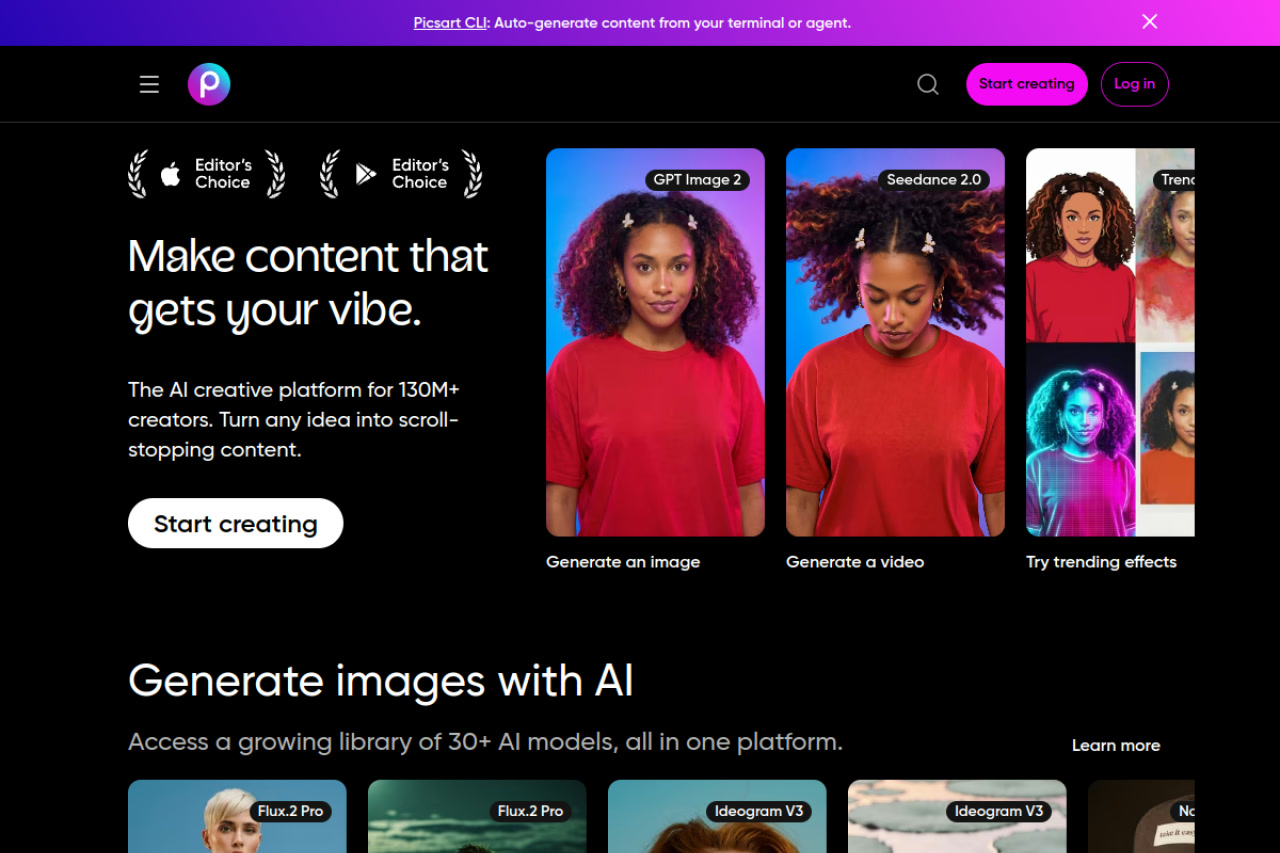Click the Generate an image caption

point(623,562)
